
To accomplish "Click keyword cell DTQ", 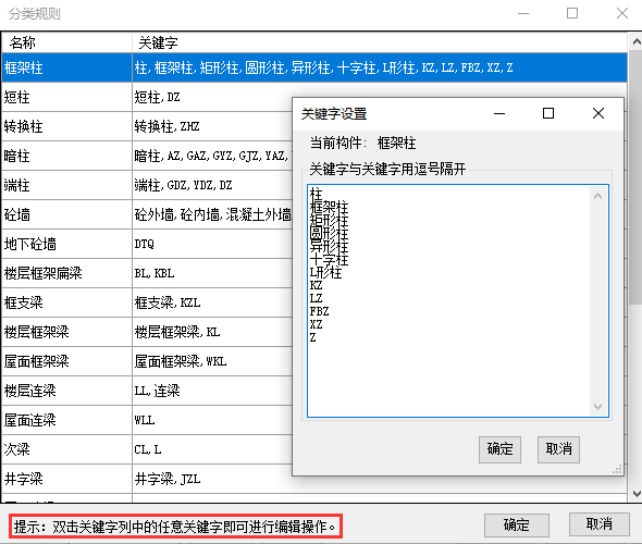I will pyautogui.click(x=212, y=244).
